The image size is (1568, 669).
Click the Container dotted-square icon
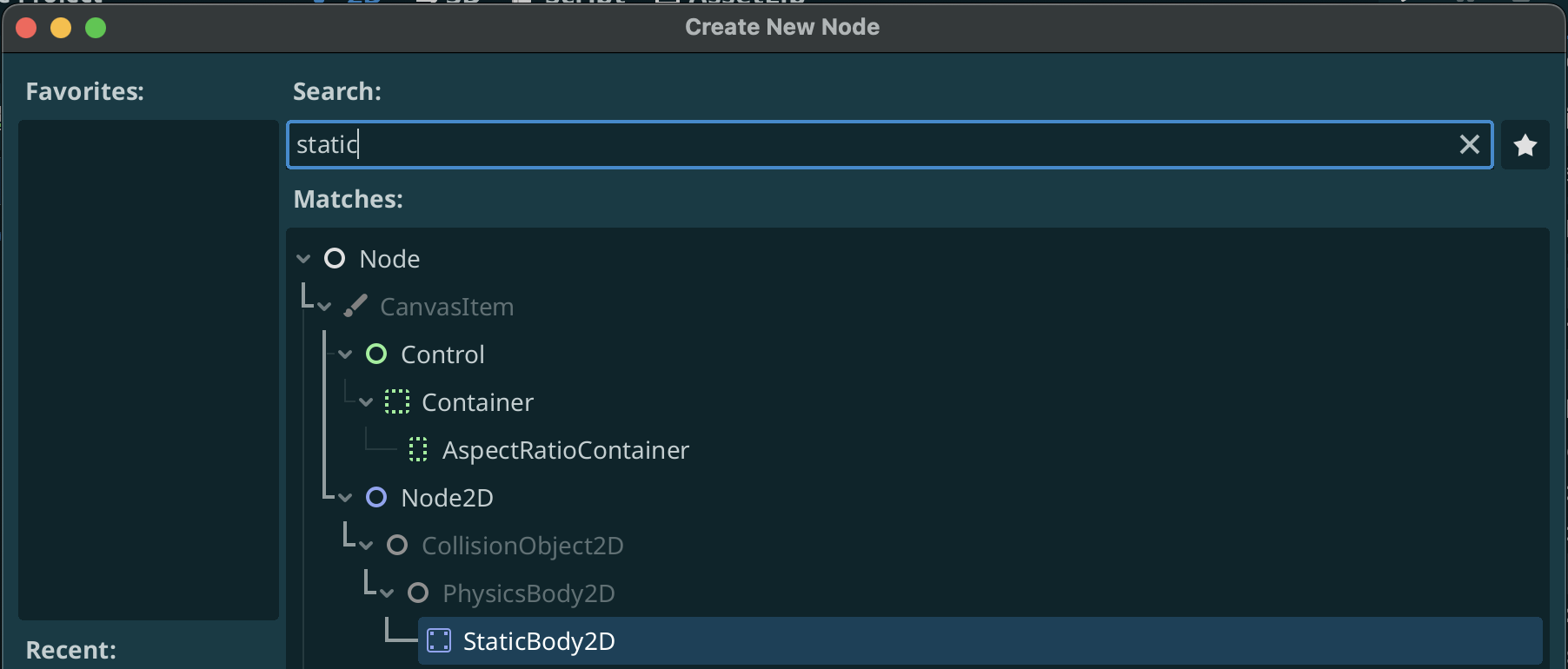click(x=397, y=401)
